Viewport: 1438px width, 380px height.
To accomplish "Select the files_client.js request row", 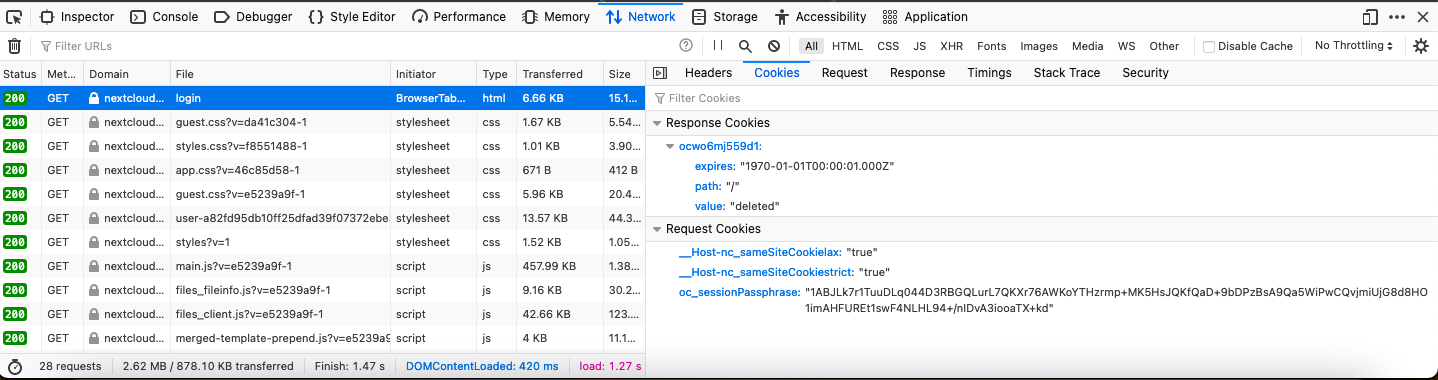I will [x=322, y=314].
